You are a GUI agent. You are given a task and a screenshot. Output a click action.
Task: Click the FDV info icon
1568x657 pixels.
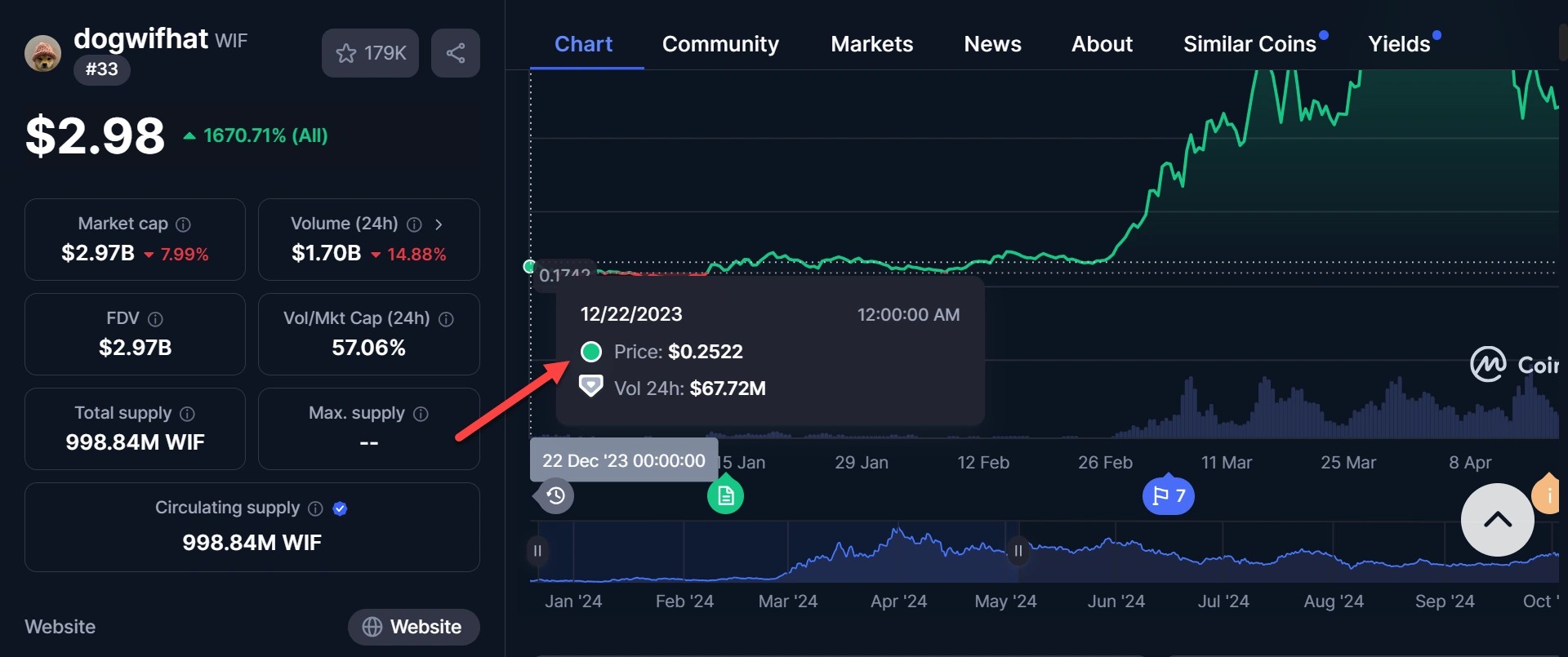[x=155, y=319]
